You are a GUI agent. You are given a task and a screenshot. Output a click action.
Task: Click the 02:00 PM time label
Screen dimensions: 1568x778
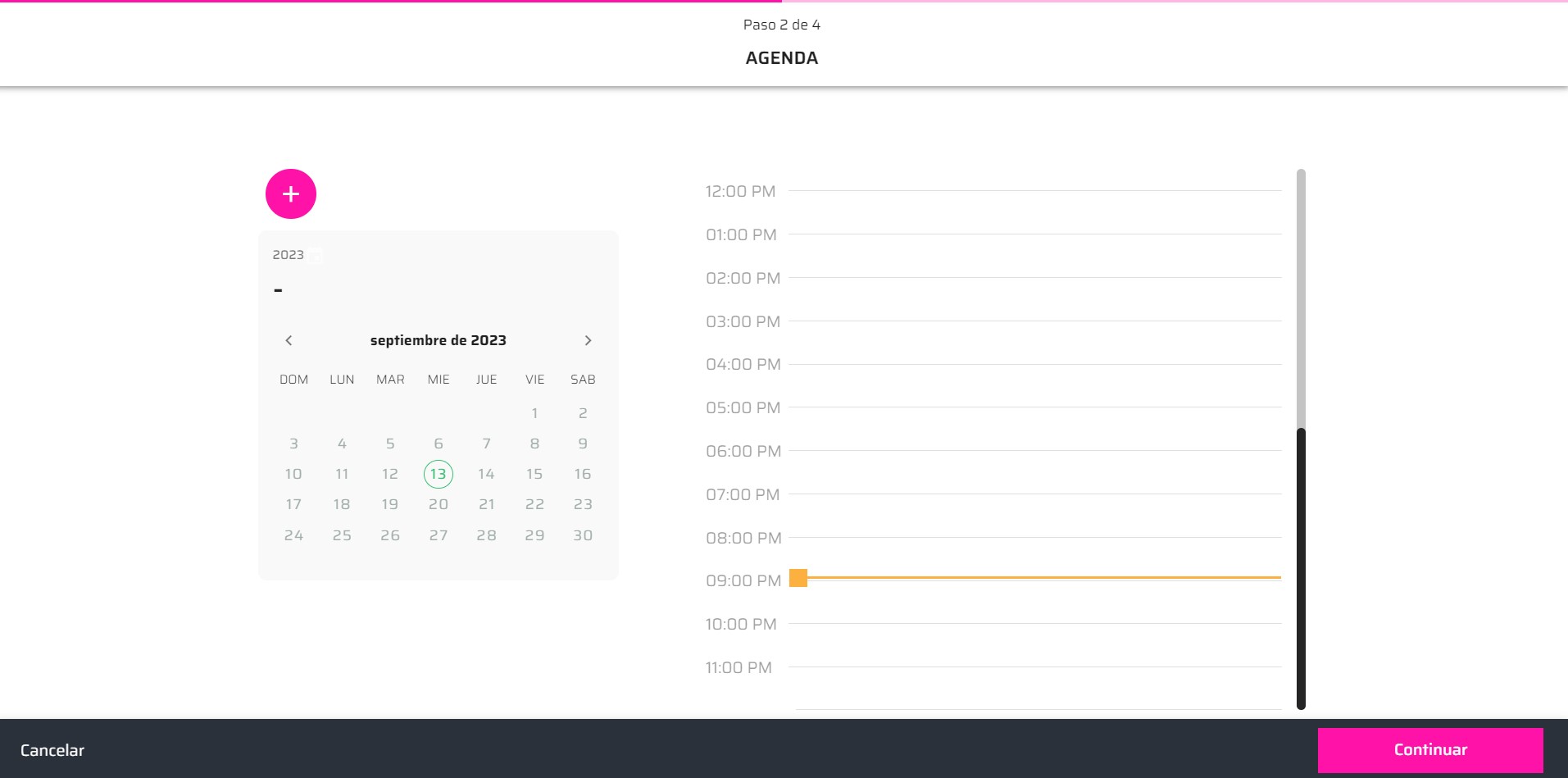743,278
